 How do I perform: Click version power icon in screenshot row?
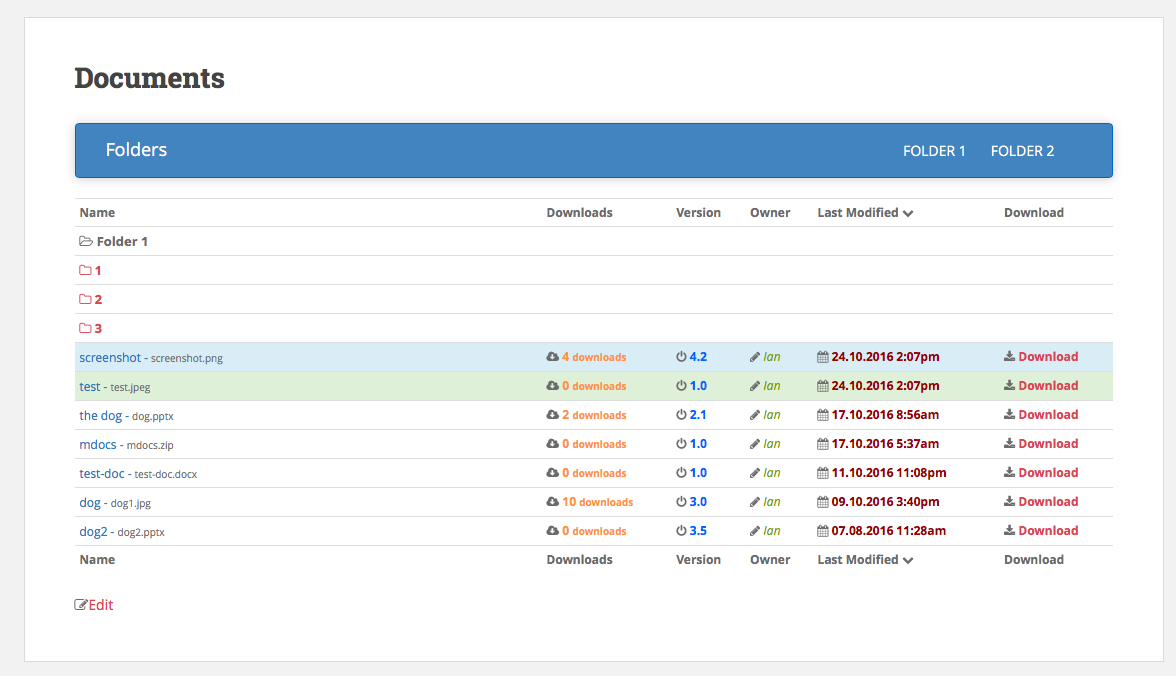tap(681, 357)
